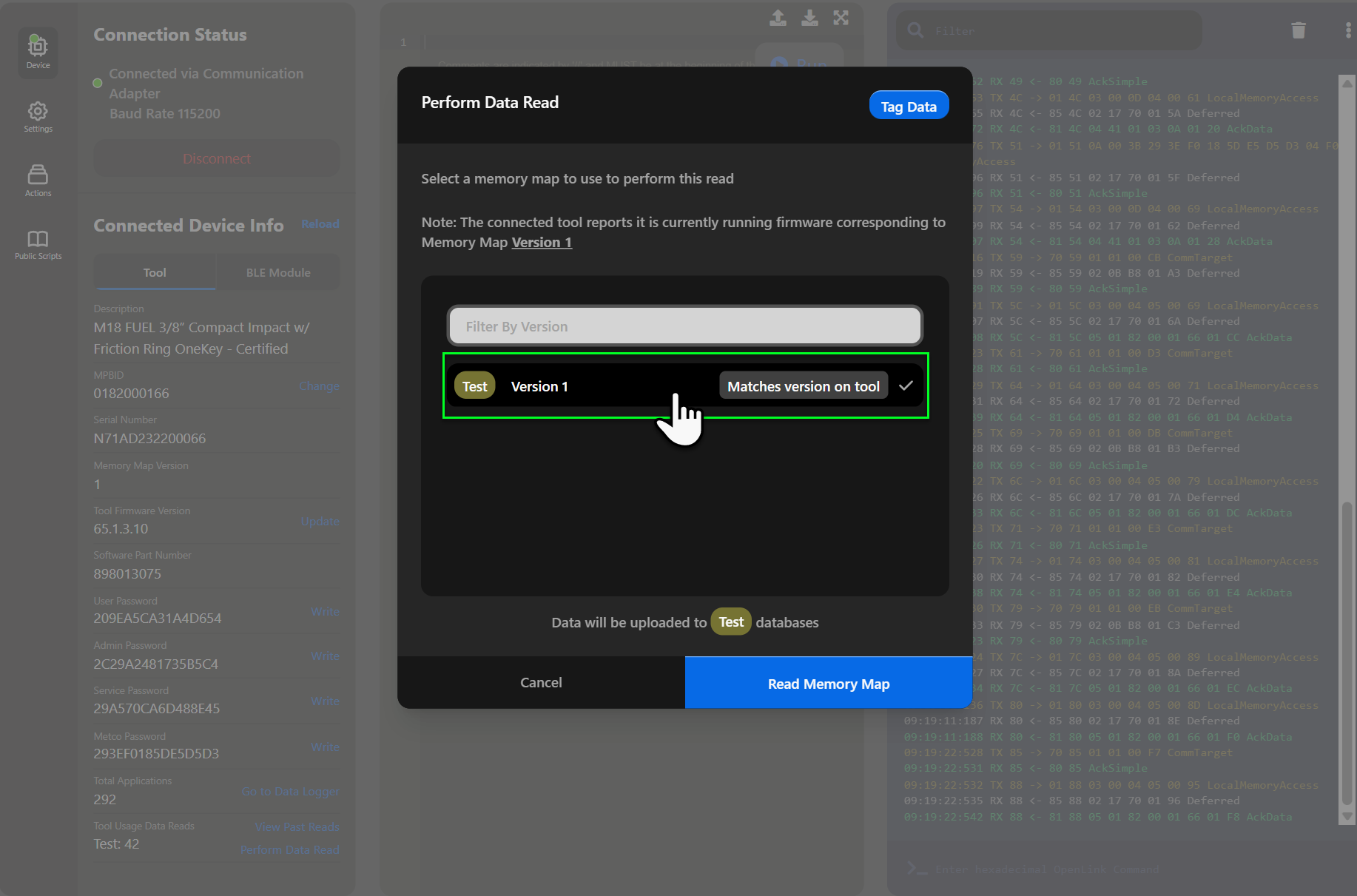Click the serial number N71AD232200066
Image resolution: width=1357 pixels, height=896 pixels.
149,439
